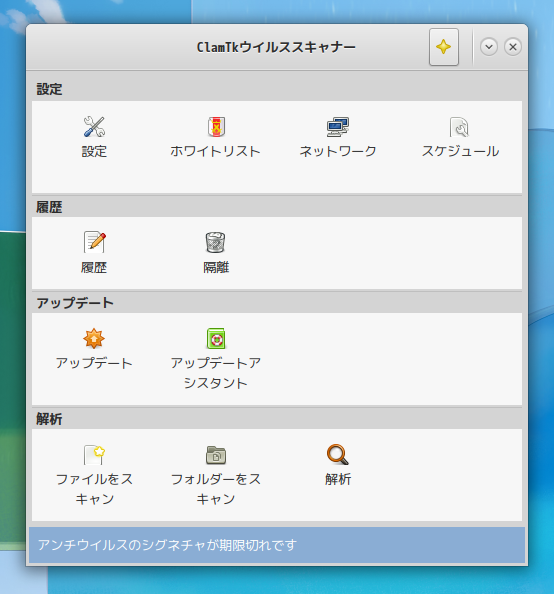Screen dimensions: 554x594
Task: Click the 設定 section header label
Action: point(49,89)
